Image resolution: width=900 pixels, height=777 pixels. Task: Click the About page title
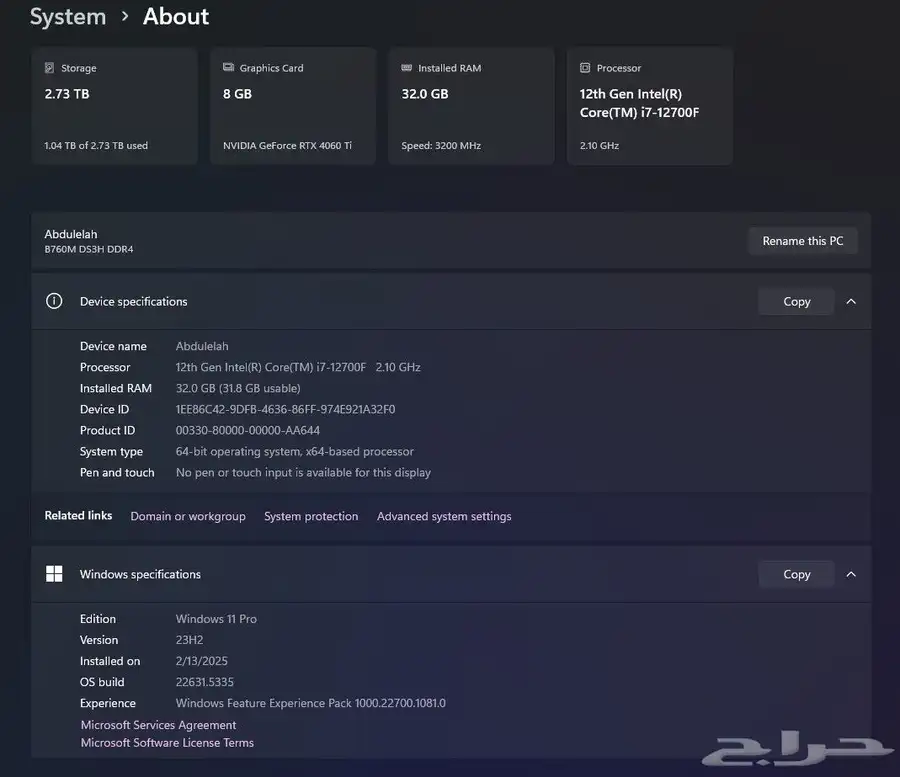point(176,17)
